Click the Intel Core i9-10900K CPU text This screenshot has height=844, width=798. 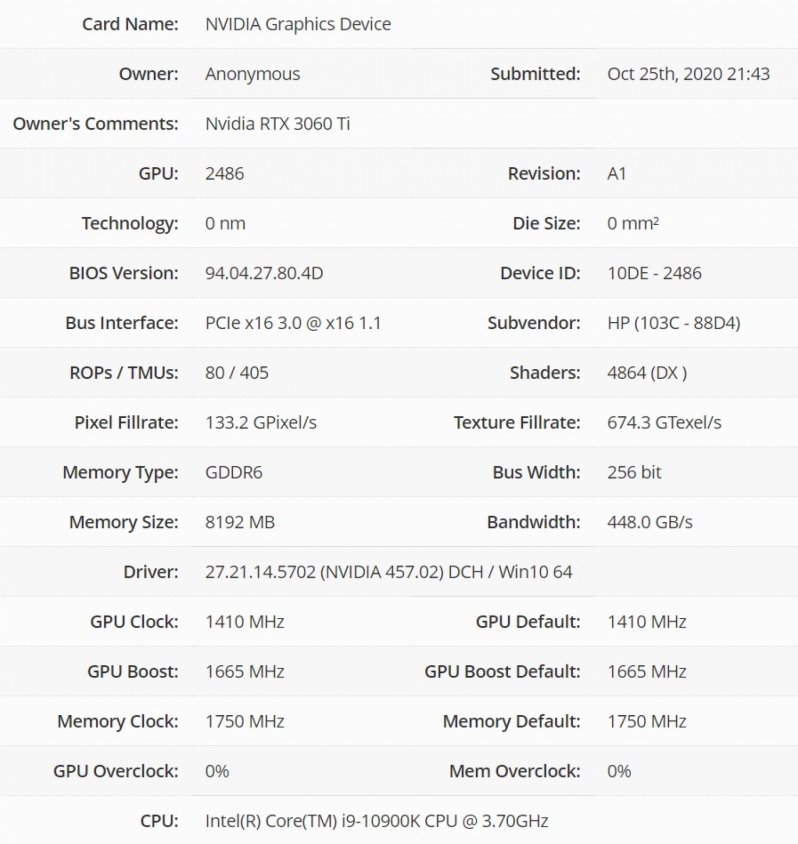(376, 821)
